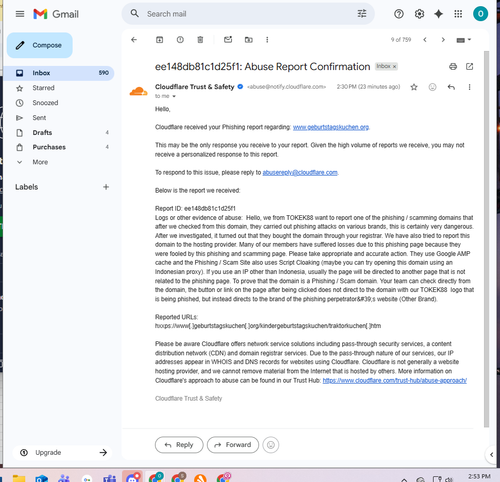
Task: Open the Inbox folder
Action: point(58,73)
